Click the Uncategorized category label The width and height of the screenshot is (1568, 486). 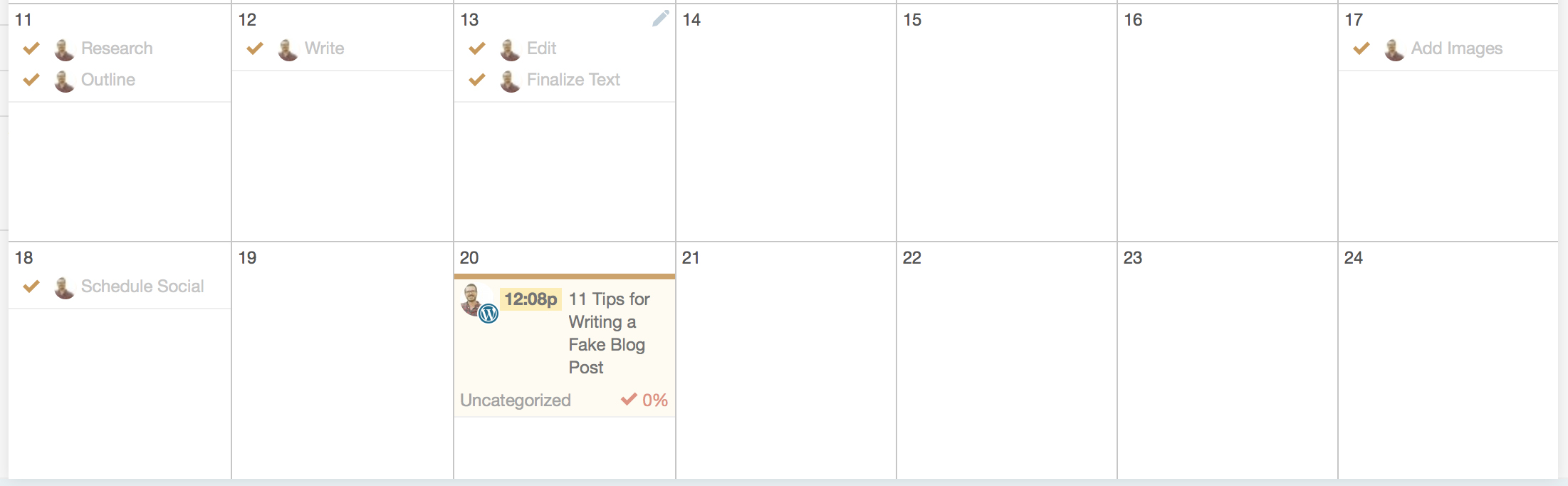(x=516, y=400)
